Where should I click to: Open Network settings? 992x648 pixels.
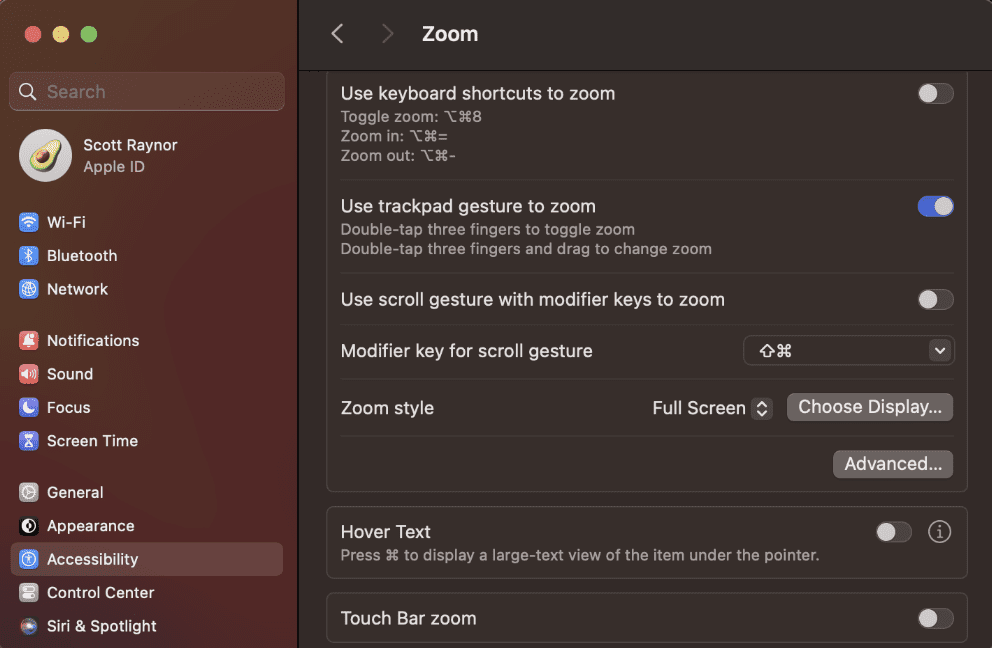[x=77, y=289]
